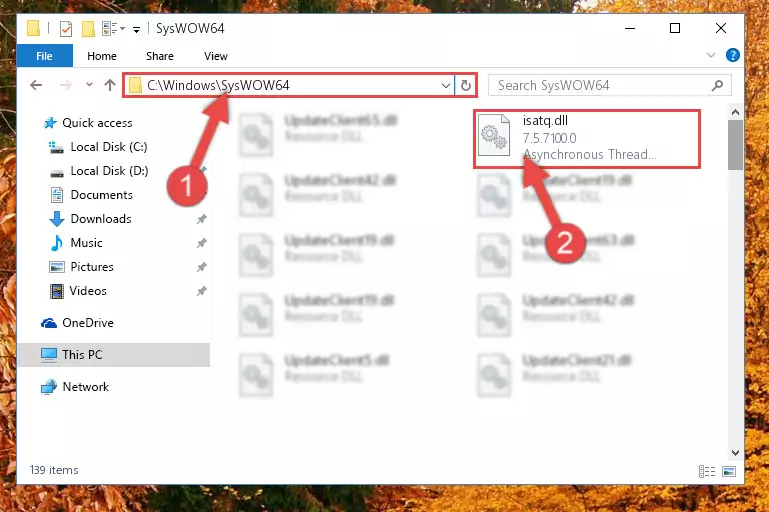Open the Customize Quick Access Toolbar dropdown

pyautogui.click(x=136, y=29)
